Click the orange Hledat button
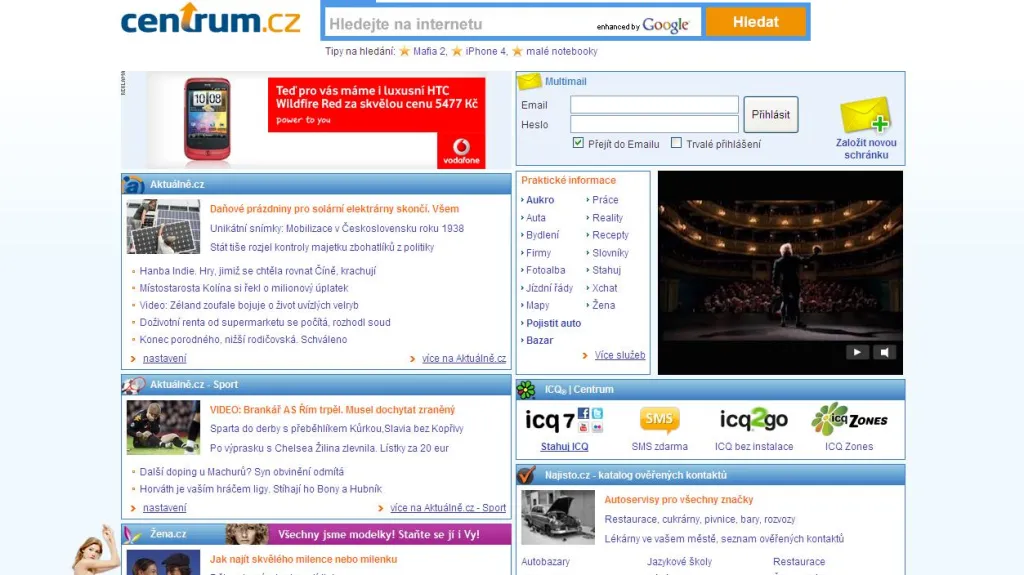 click(756, 22)
